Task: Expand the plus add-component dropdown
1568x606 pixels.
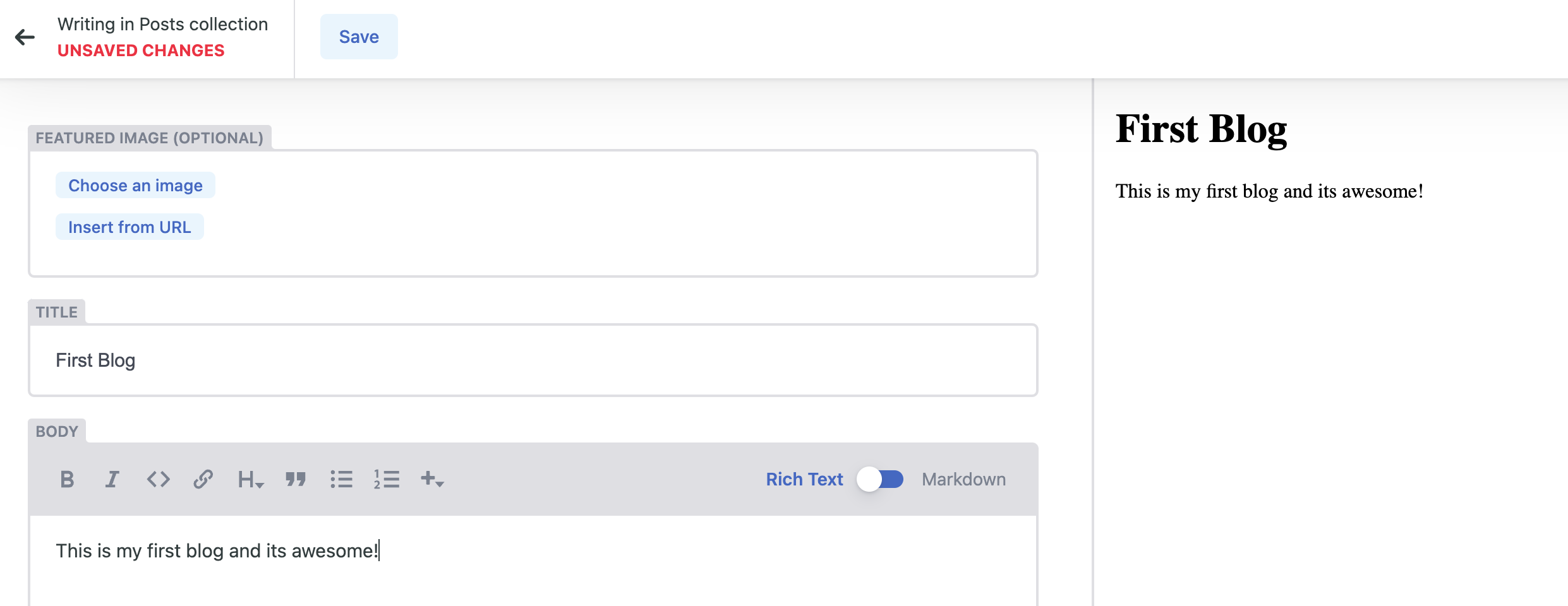Action: [432, 480]
